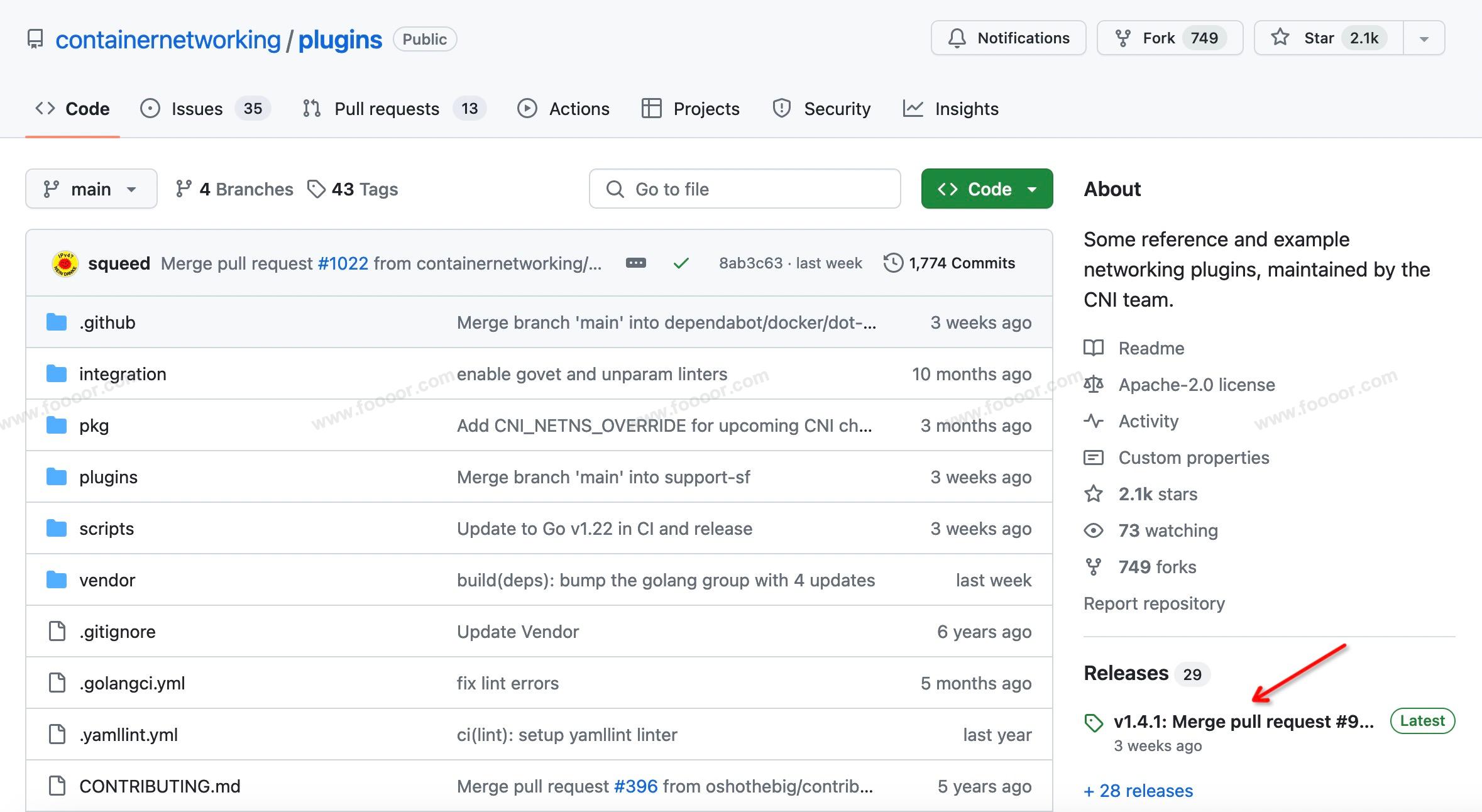Open the main branch dropdown
Screen dimensions: 1482x812
[91, 189]
